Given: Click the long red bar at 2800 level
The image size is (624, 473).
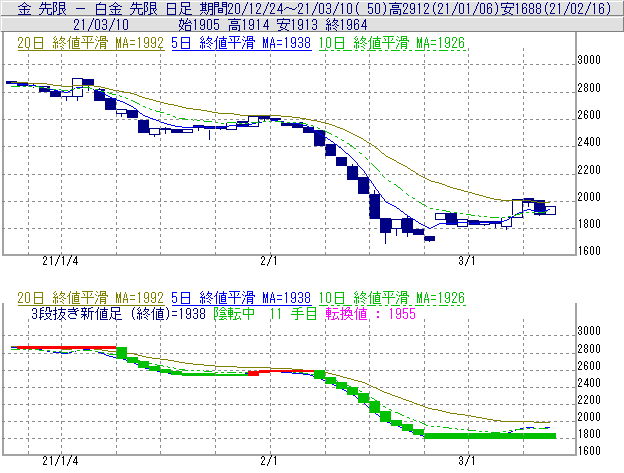Looking at the screenshot, I should (x=64, y=348).
